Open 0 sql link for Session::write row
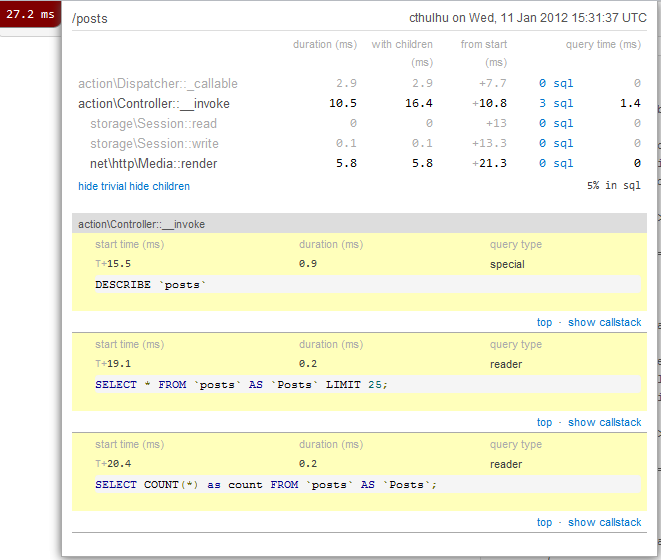Image resolution: width=661 pixels, height=560 pixels. coord(556,143)
